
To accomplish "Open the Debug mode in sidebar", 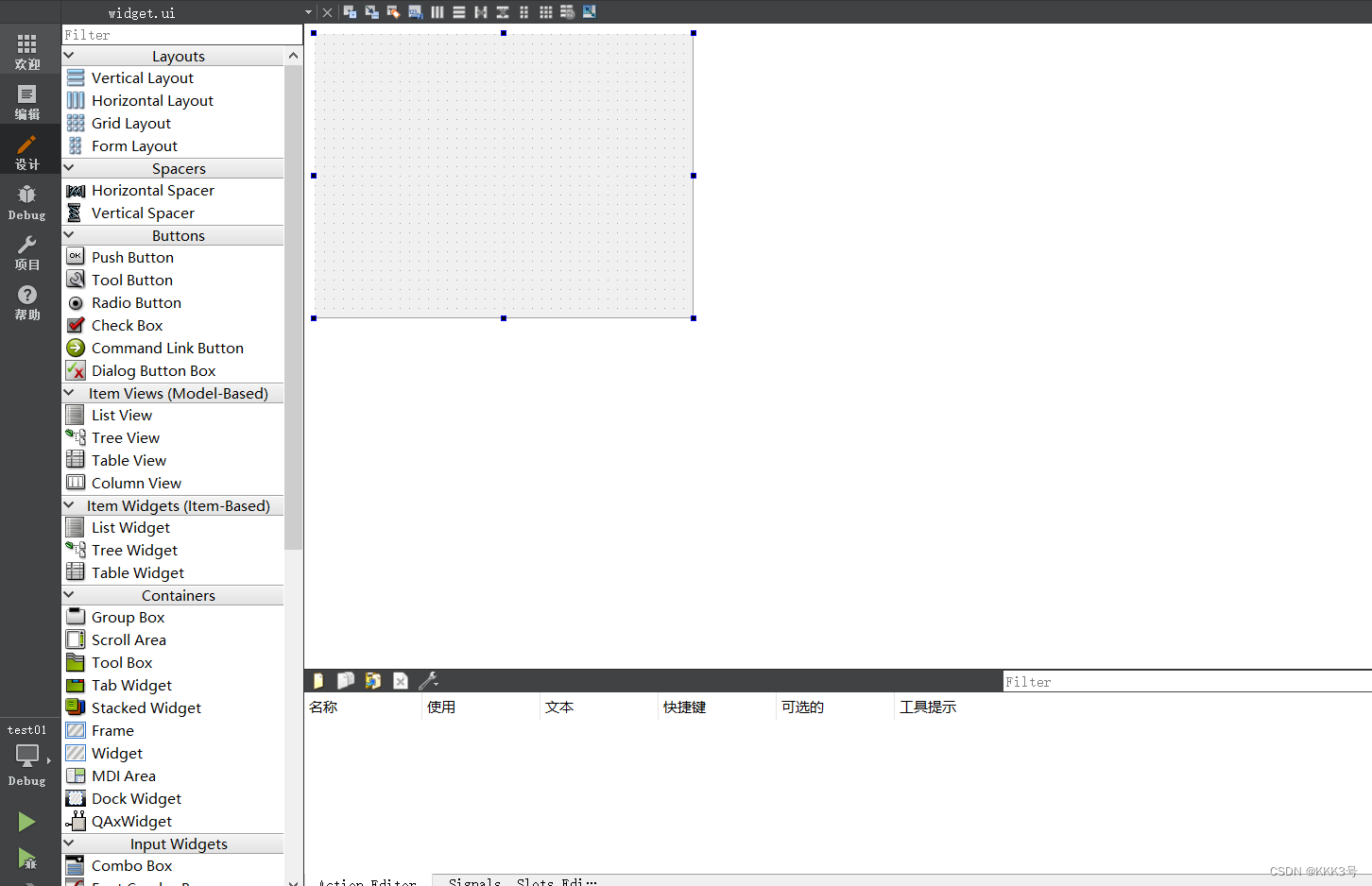I will (27, 201).
